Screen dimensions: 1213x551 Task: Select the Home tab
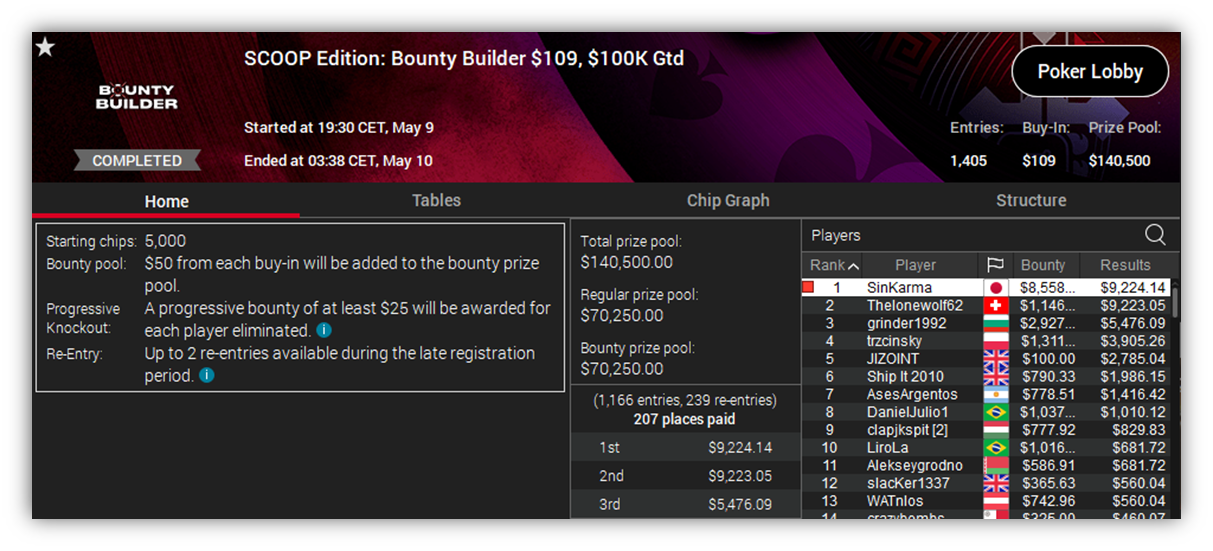tap(166, 201)
